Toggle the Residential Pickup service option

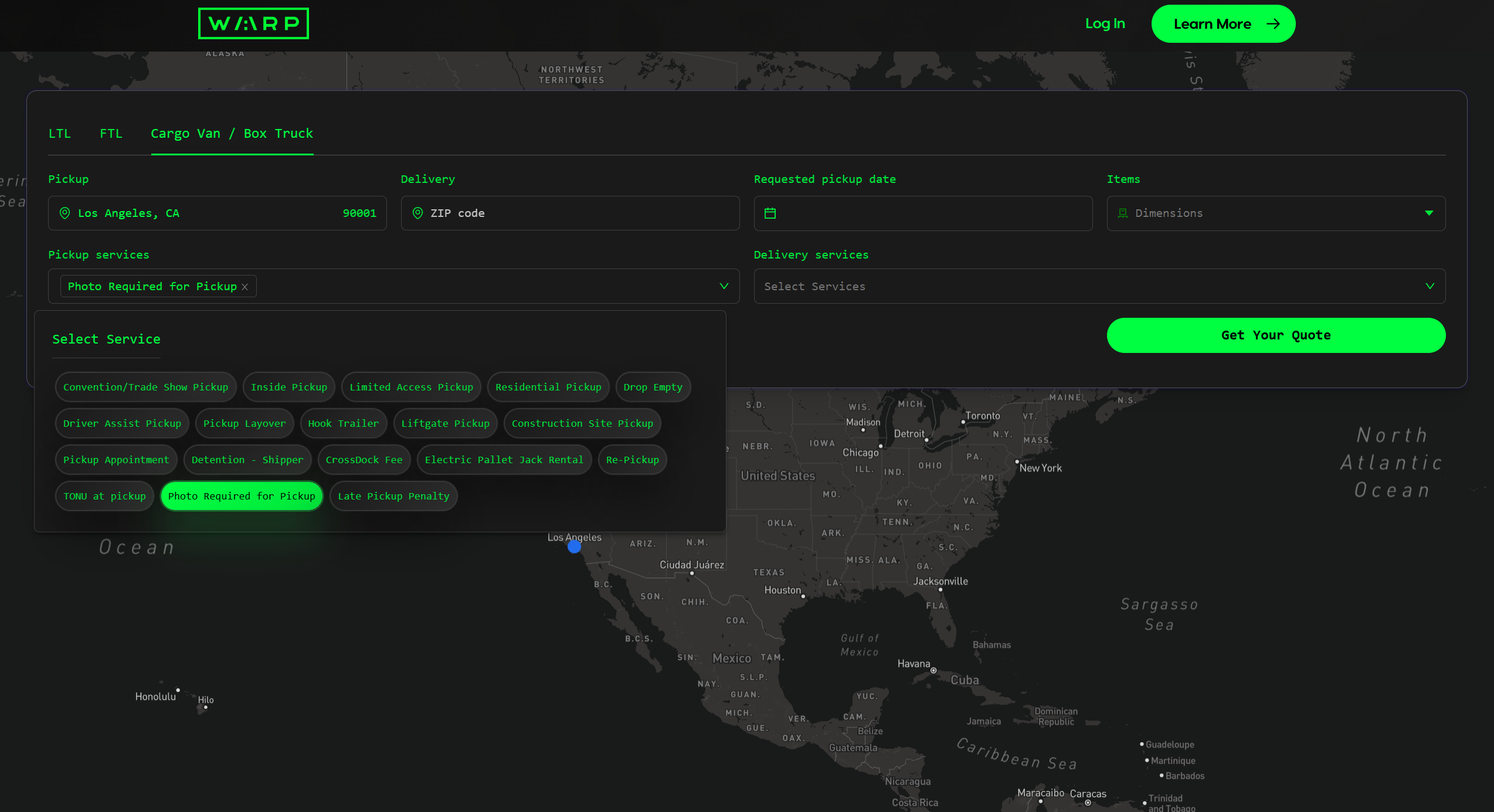click(x=548, y=387)
